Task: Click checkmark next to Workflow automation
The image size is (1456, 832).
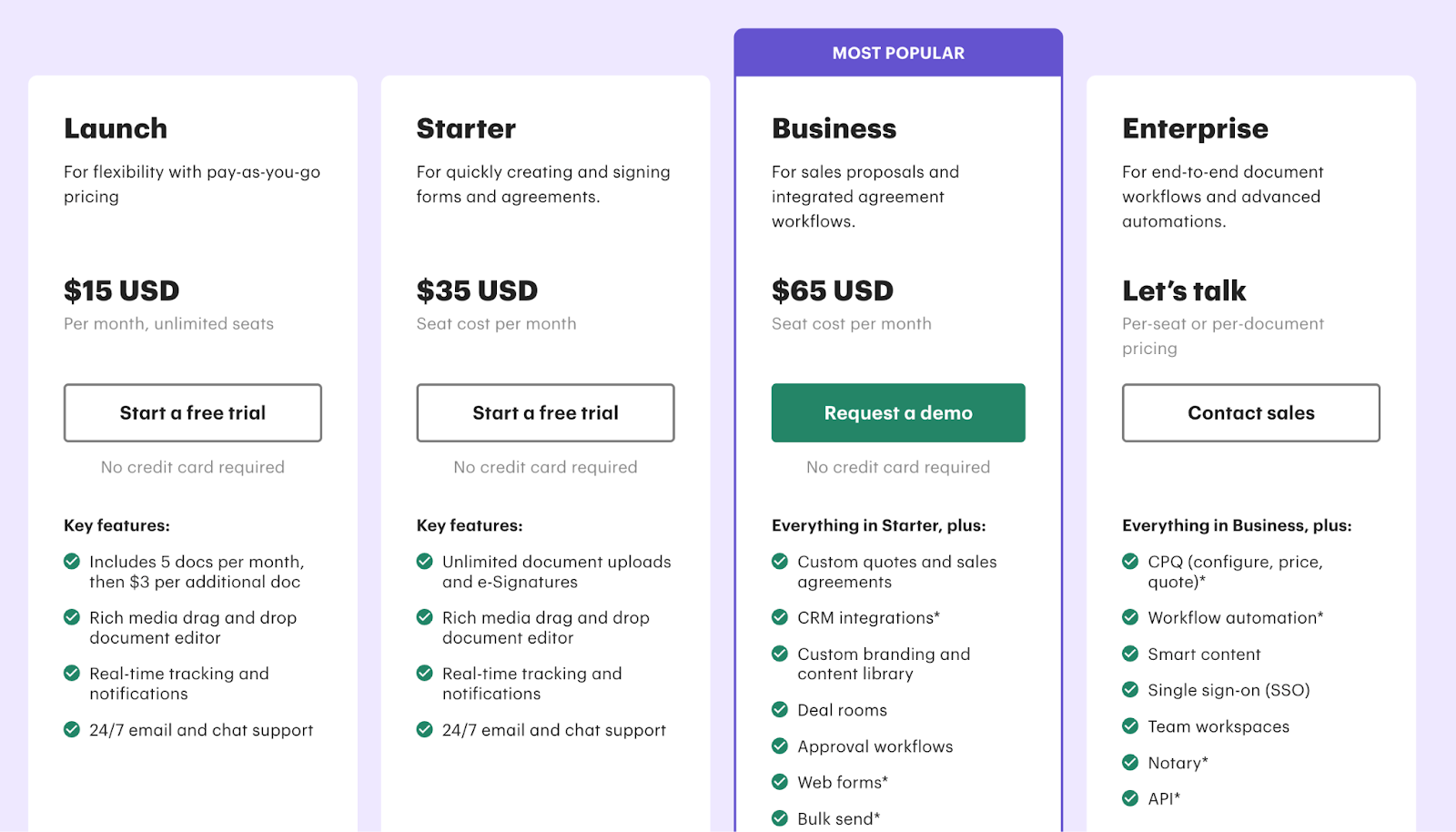Action: coord(1130,617)
